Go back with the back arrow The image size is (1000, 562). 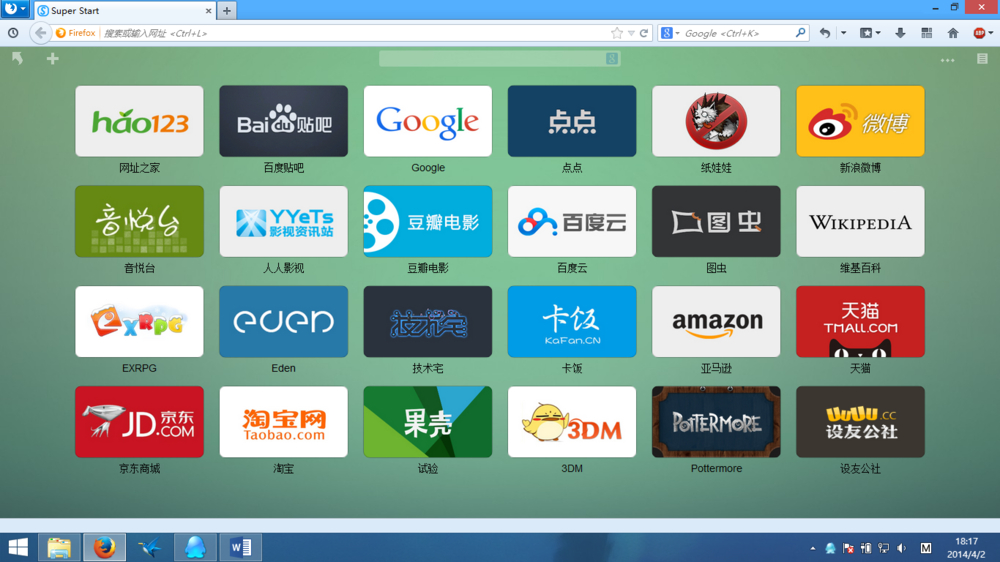(x=40, y=33)
